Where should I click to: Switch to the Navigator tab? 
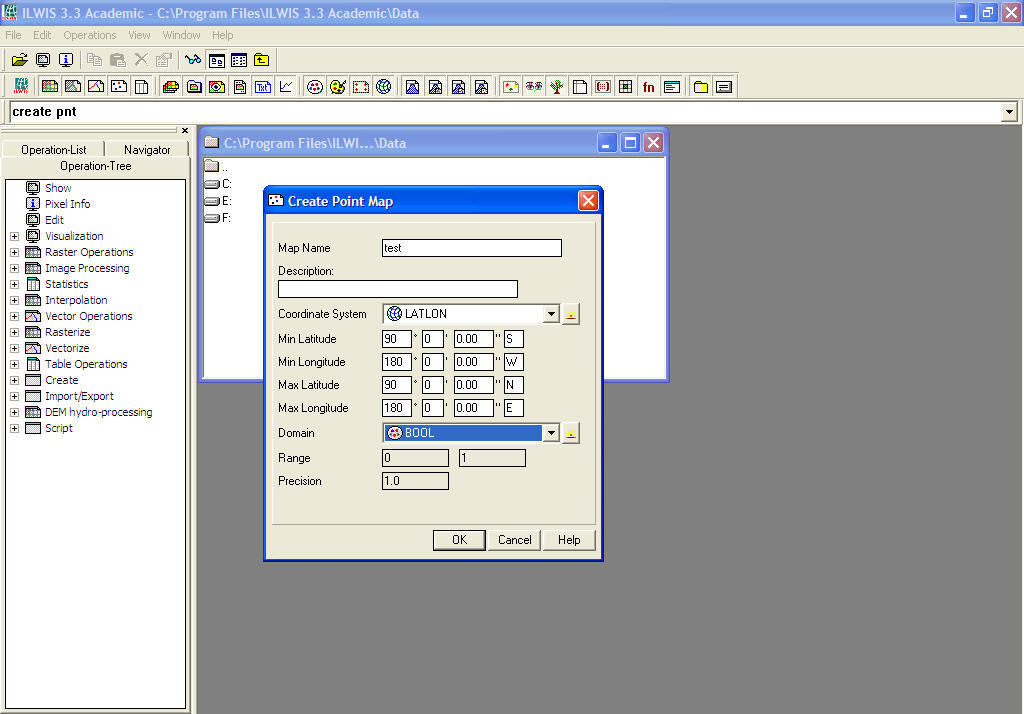(x=147, y=150)
